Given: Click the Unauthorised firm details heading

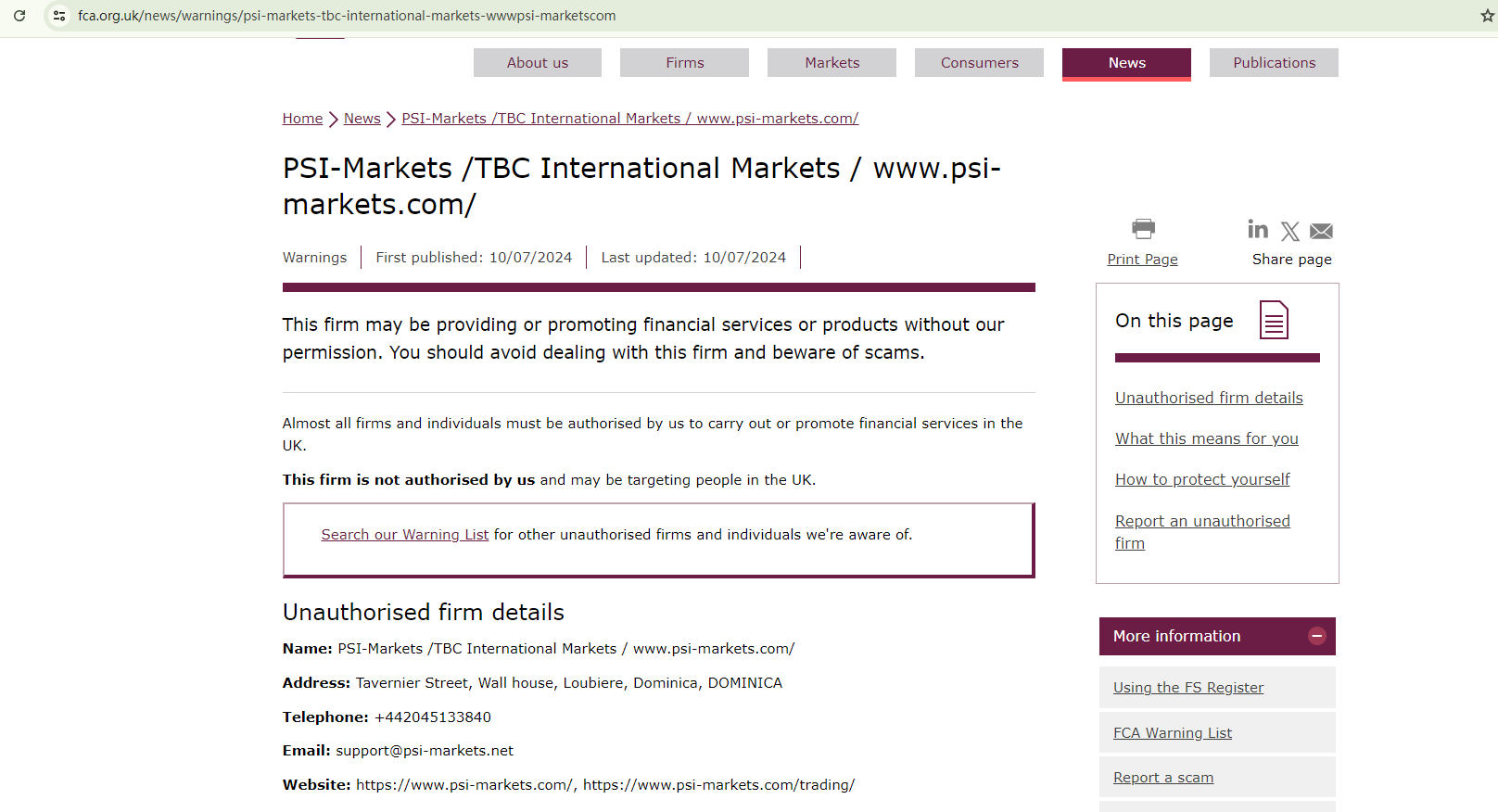Looking at the screenshot, I should click(x=424, y=613).
